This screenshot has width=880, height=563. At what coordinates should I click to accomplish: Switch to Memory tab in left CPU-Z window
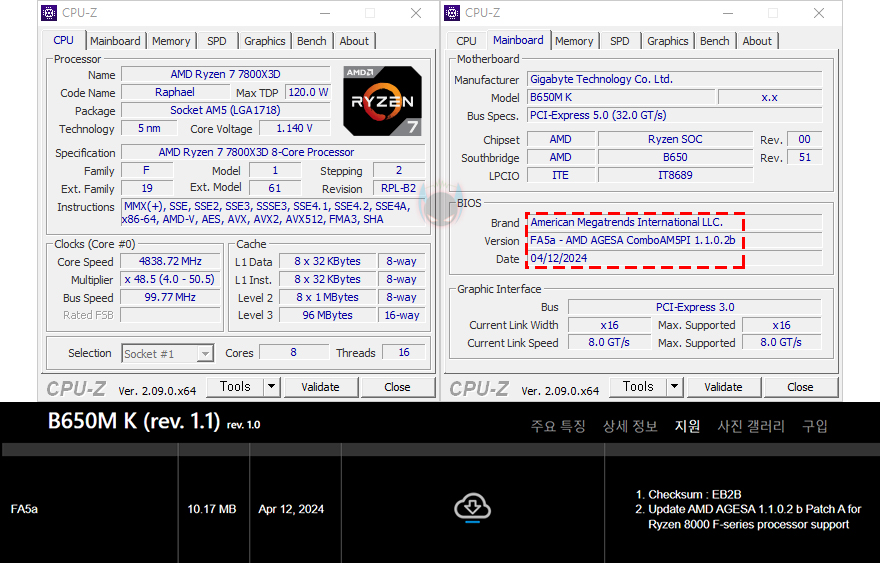click(171, 41)
